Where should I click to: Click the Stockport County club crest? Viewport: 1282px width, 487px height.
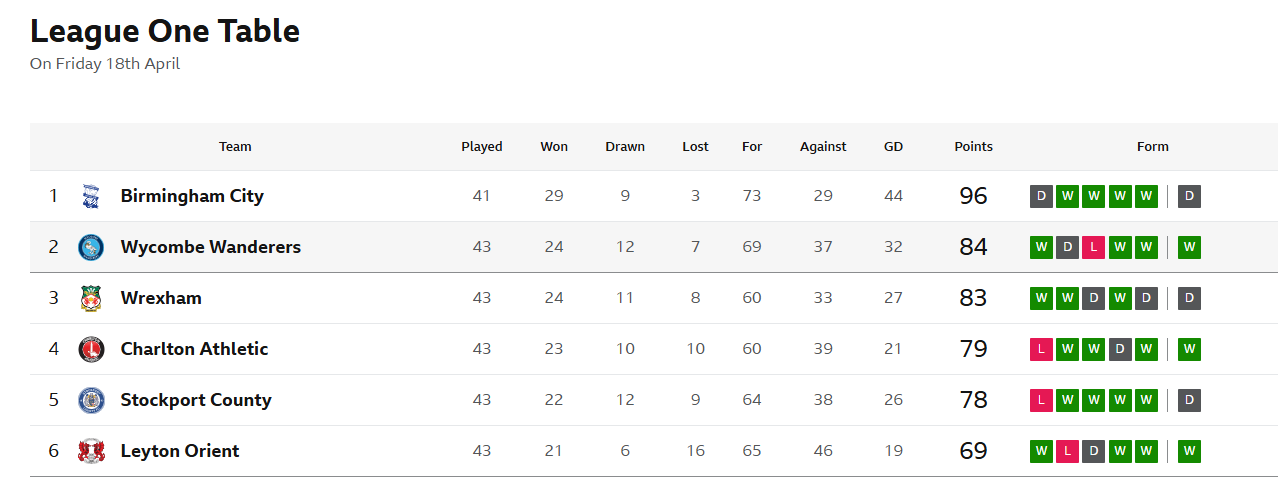pyautogui.click(x=91, y=400)
